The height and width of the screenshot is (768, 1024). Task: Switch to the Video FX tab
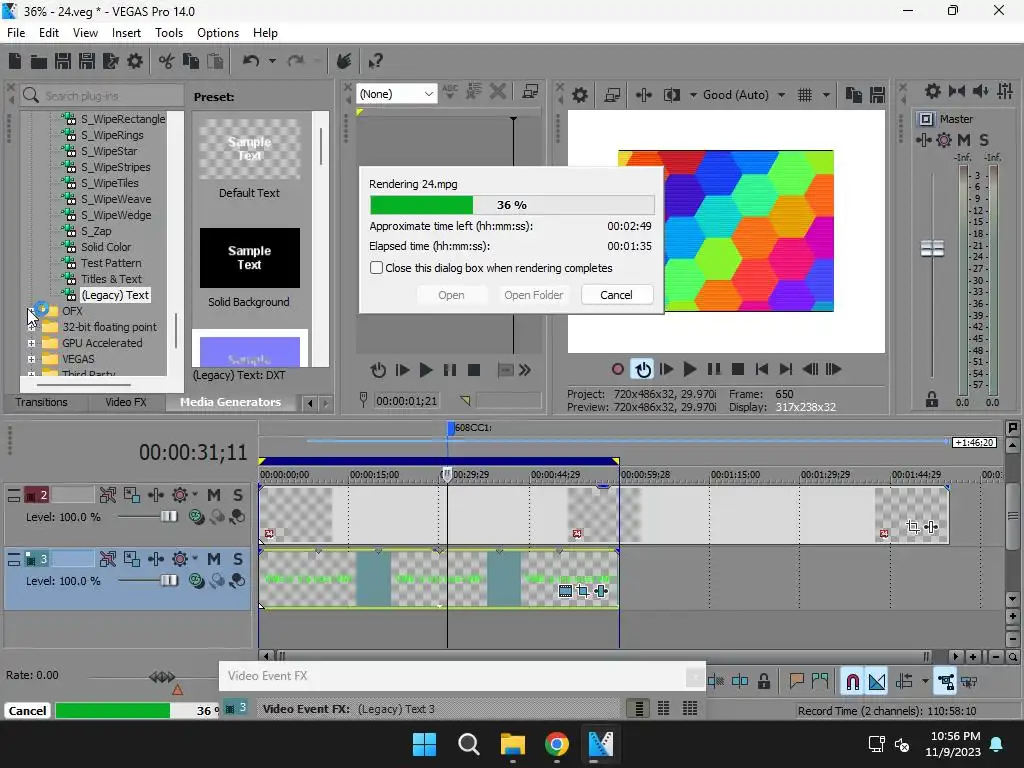[126, 402]
